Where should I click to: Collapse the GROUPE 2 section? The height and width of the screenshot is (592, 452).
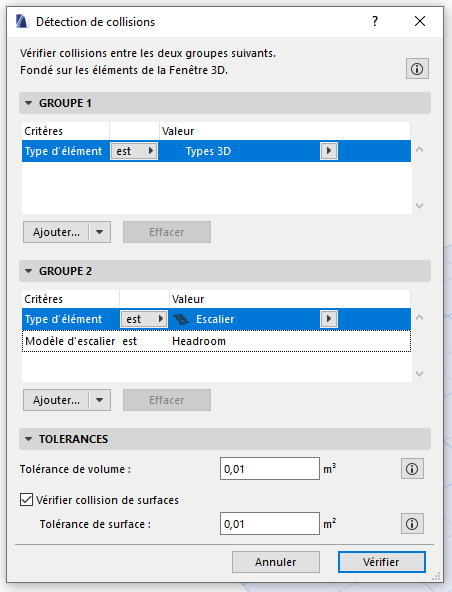(28, 271)
